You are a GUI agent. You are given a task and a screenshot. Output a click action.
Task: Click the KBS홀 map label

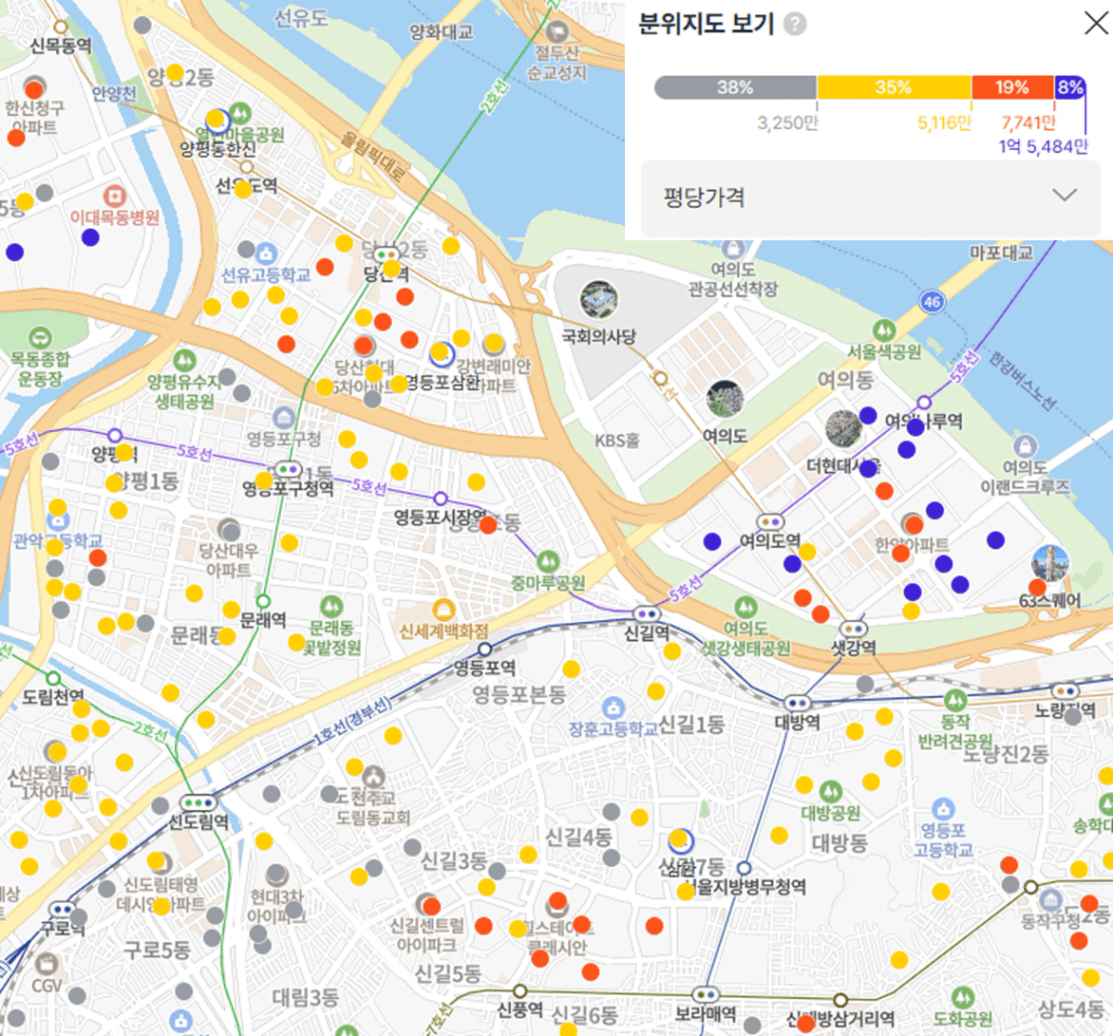pyautogui.click(x=617, y=441)
